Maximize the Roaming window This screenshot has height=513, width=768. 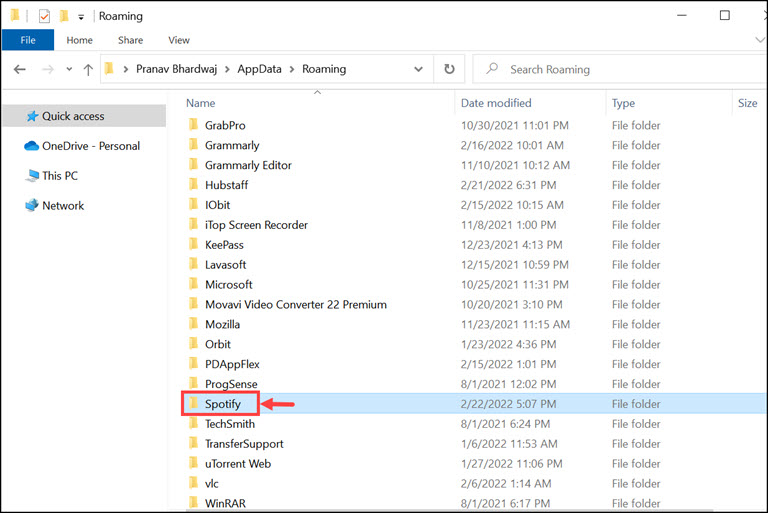coord(724,16)
